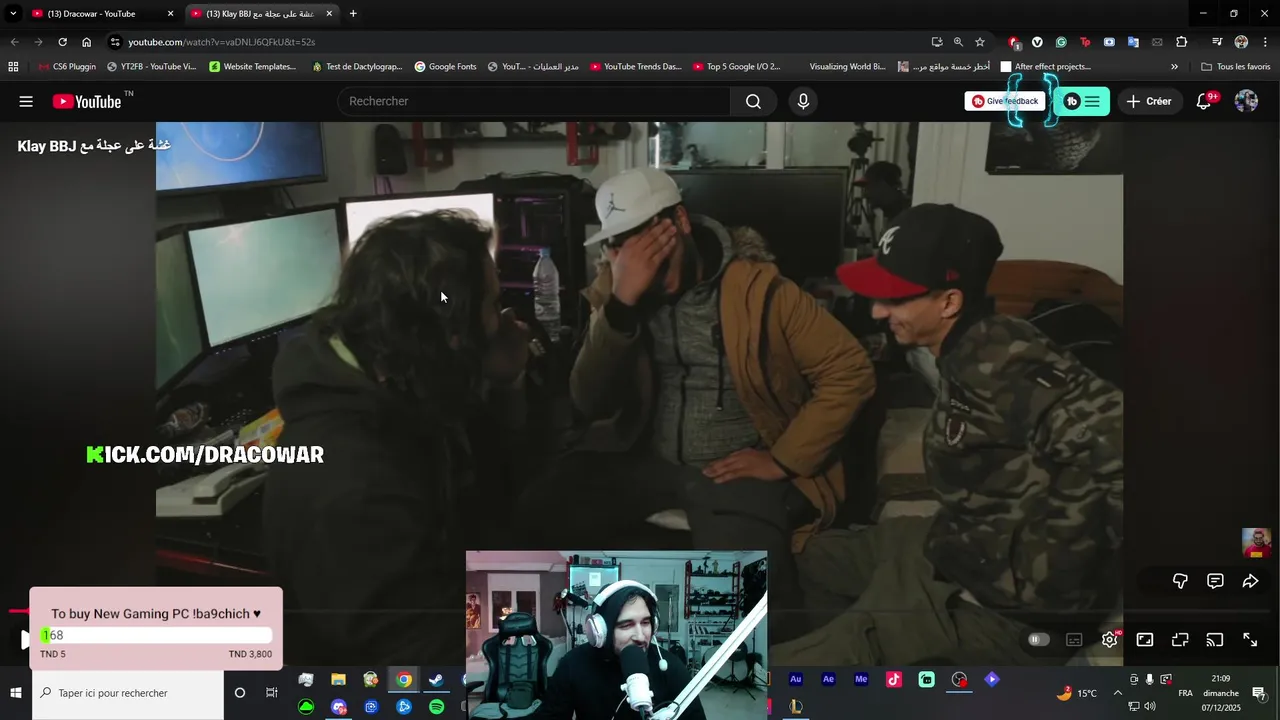Open After effect projects bookmark

[x=1045, y=67]
